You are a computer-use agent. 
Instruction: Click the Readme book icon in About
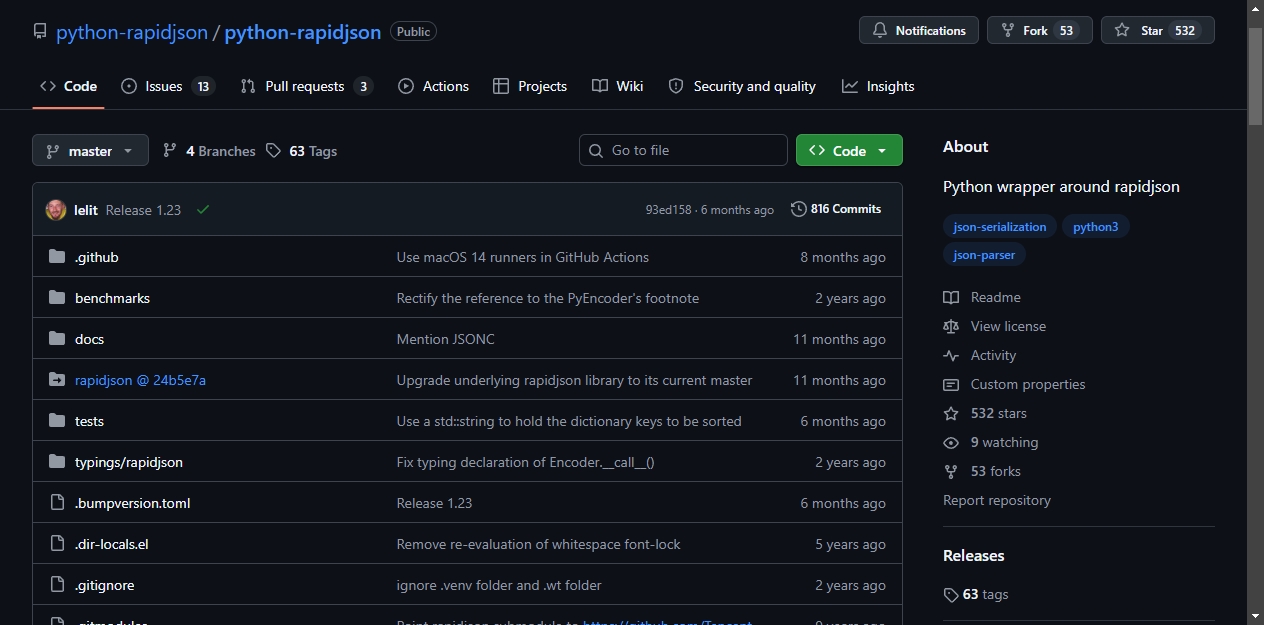pyautogui.click(x=951, y=297)
